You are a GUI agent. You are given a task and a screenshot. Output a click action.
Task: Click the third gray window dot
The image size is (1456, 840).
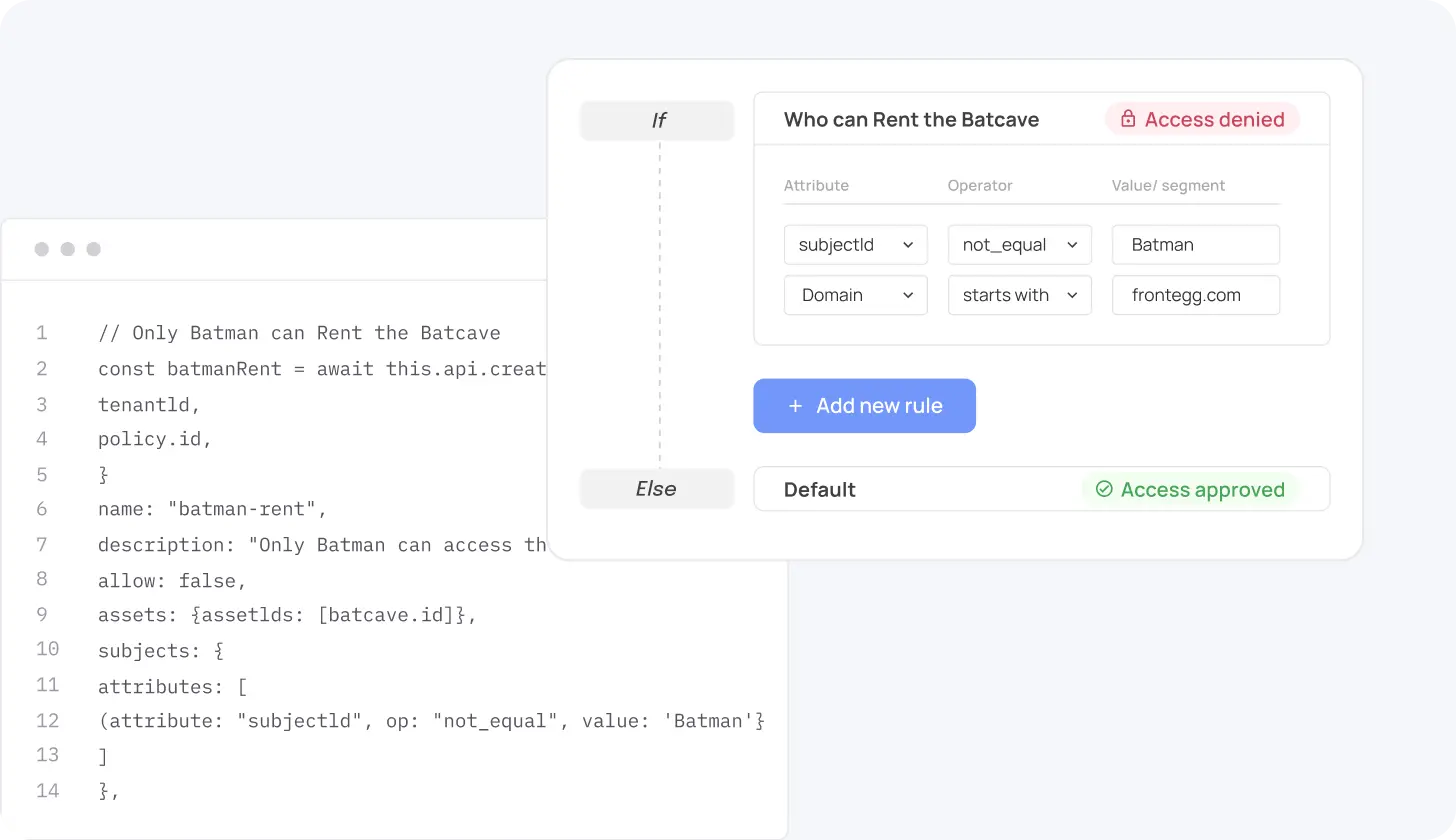(94, 249)
